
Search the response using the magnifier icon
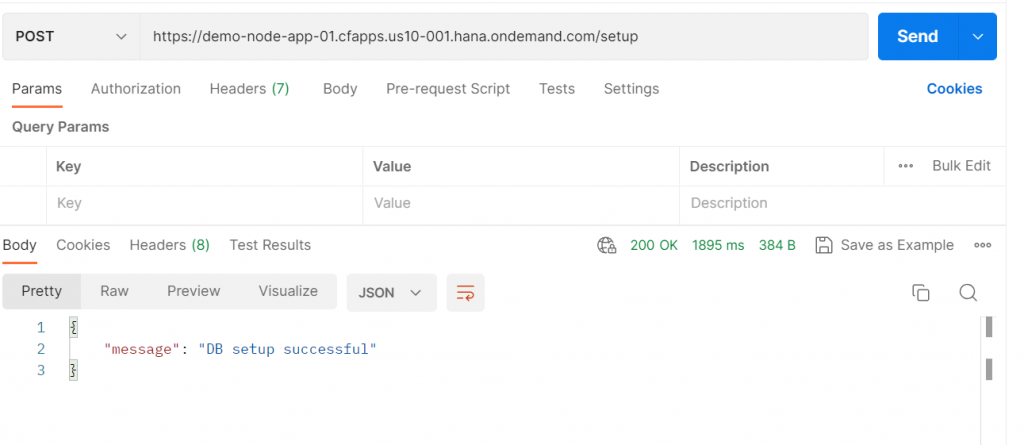click(968, 293)
